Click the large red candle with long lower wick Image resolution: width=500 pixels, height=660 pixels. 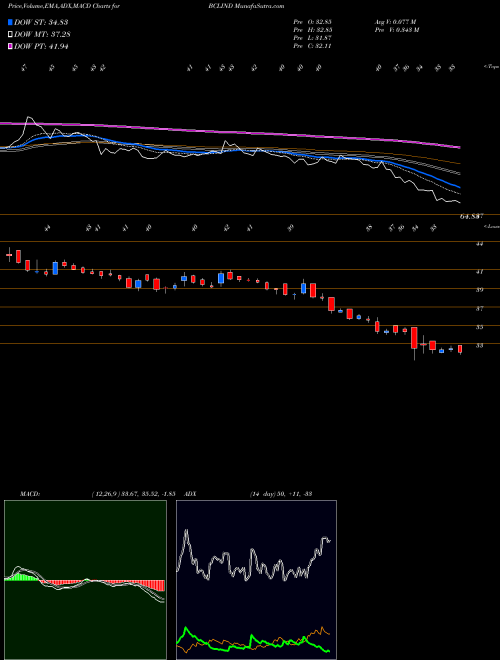tap(414, 338)
